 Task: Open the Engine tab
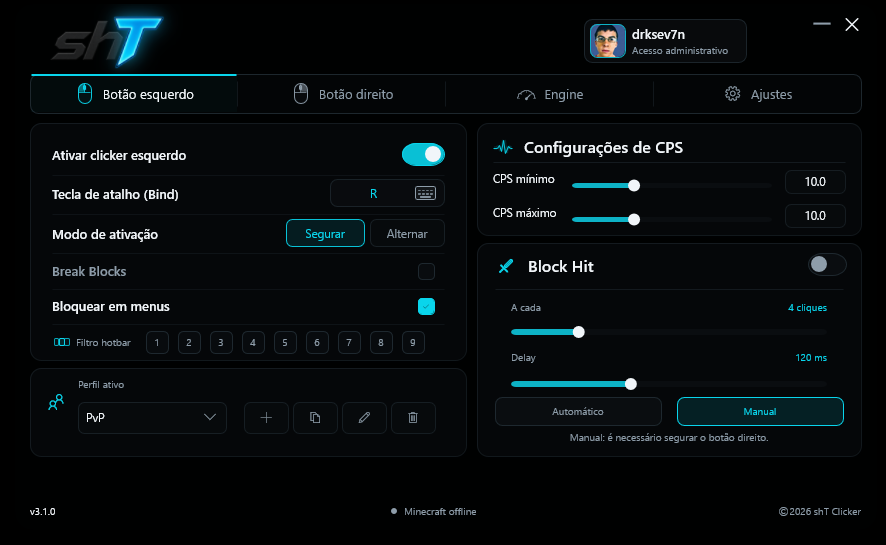550,94
